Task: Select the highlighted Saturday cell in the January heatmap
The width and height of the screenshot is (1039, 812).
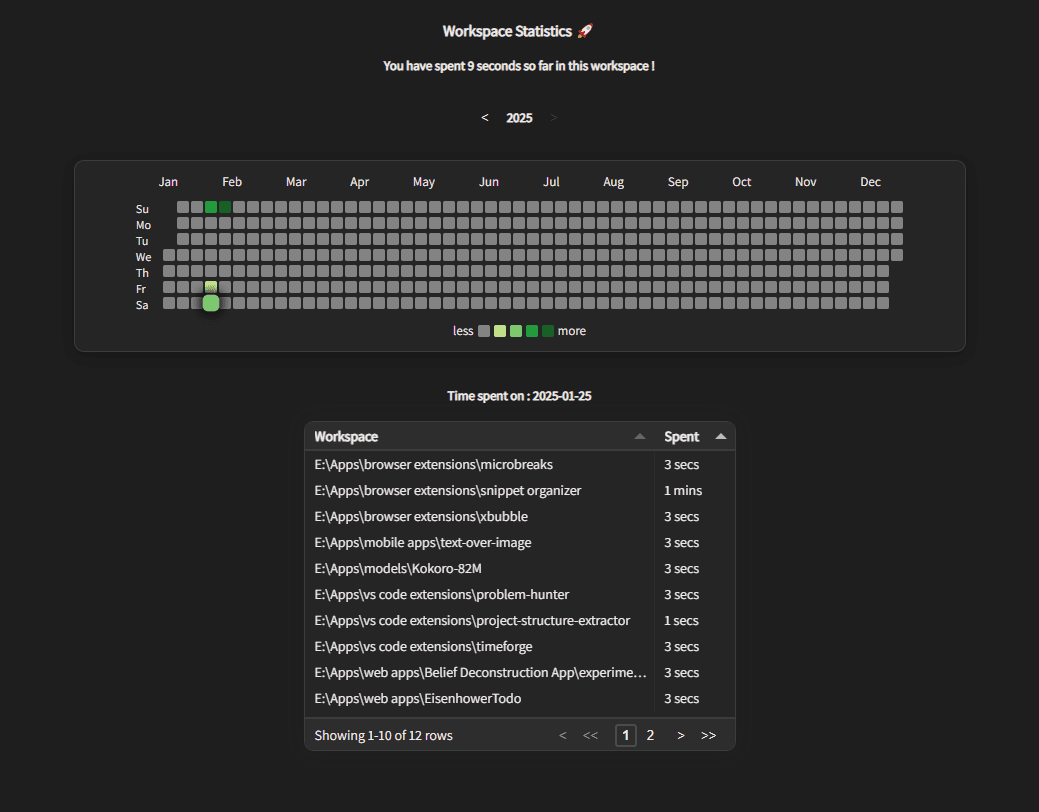Action: click(x=211, y=303)
